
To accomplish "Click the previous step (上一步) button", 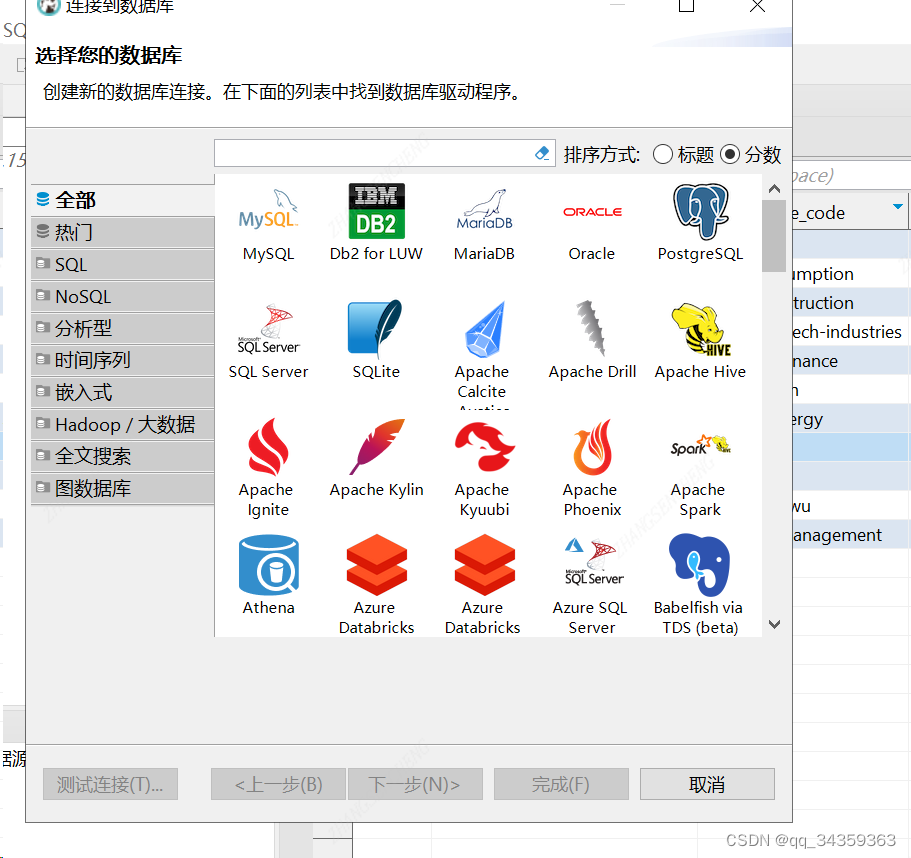I will click(278, 784).
